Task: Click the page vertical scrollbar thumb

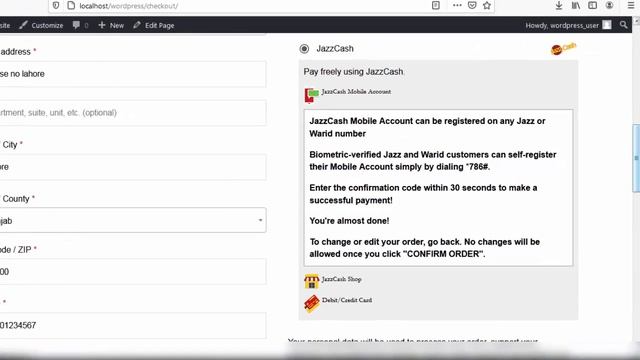Action: click(x=636, y=158)
